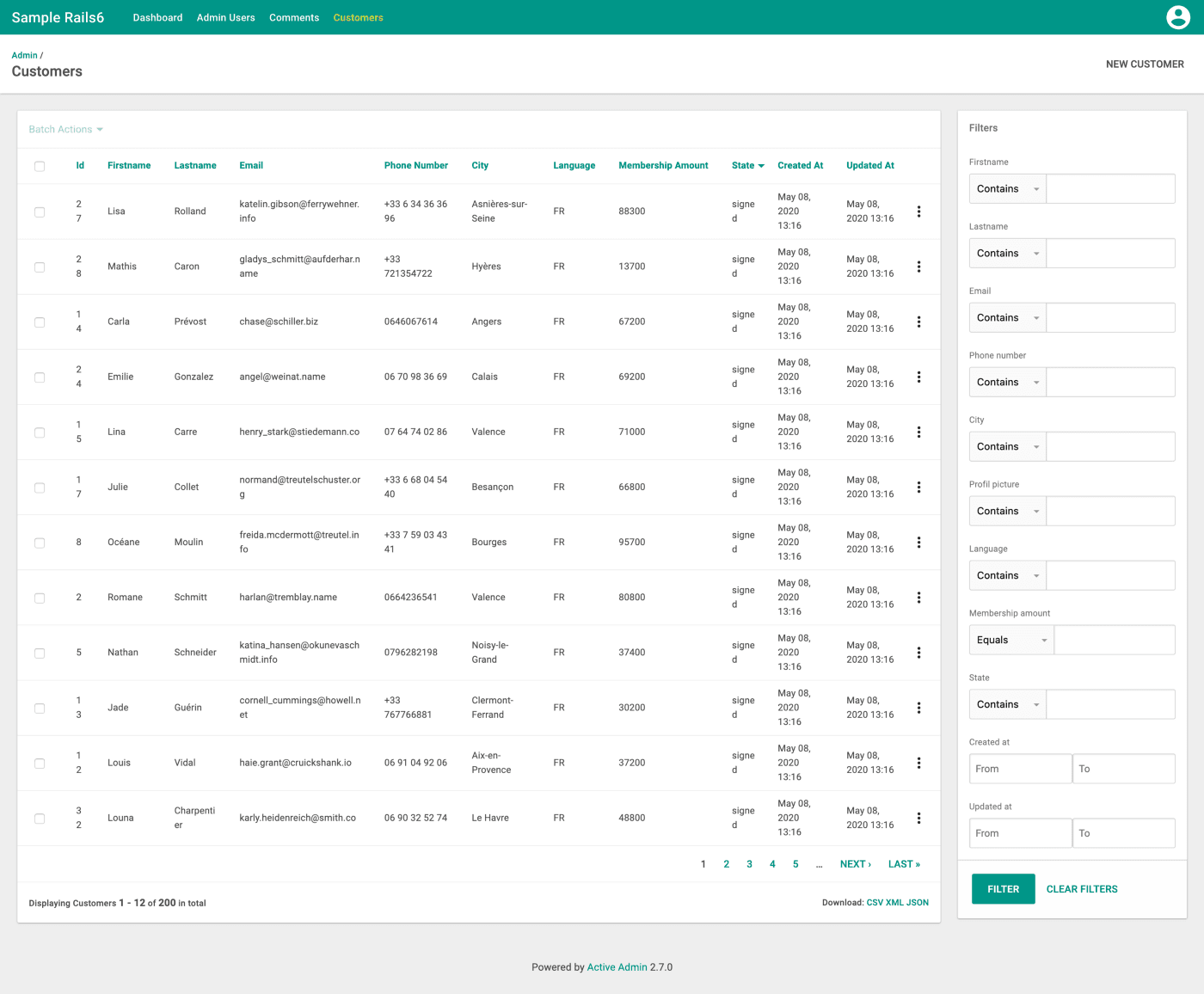Select the checkbox for Louis Vidal's row
The width and height of the screenshot is (1204, 994).
(39, 763)
